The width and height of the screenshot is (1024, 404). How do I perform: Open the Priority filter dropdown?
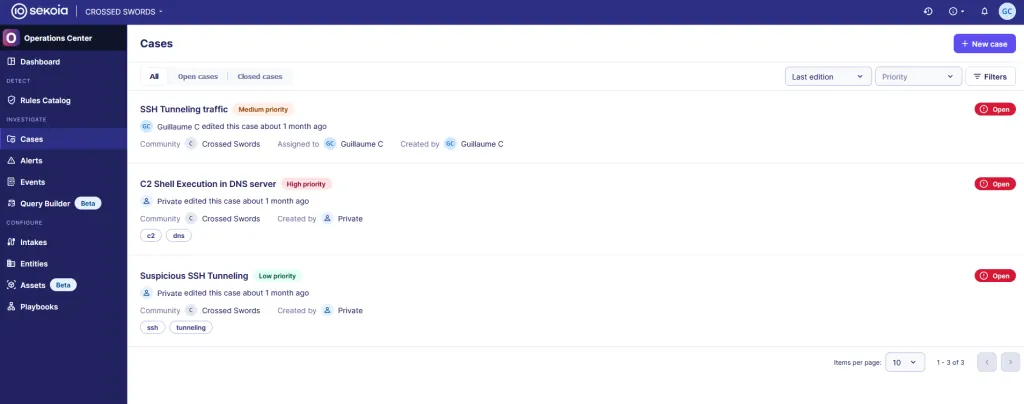(x=918, y=76)
